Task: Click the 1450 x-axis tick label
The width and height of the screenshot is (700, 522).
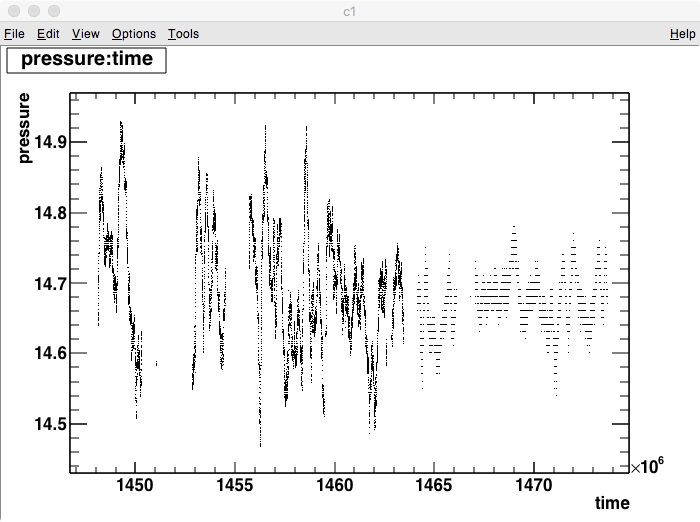Action: (134, 486)
